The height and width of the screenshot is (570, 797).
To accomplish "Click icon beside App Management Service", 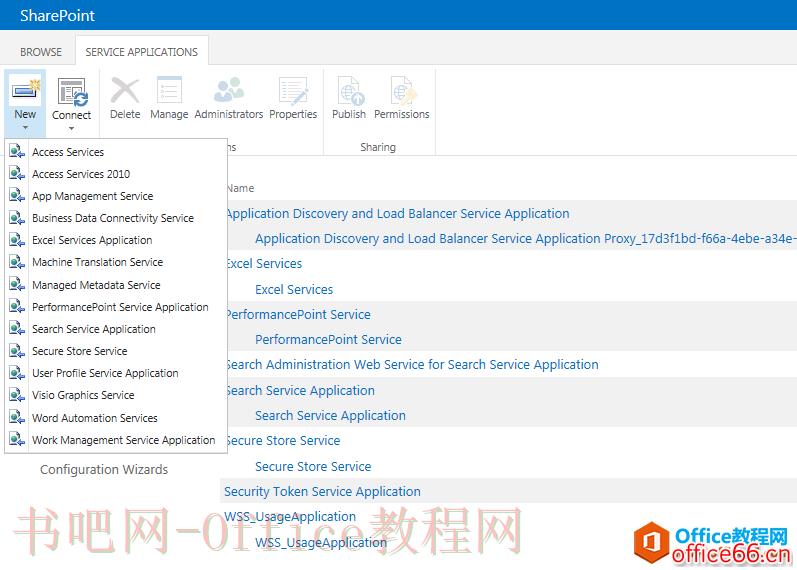I will pyautogui.click(x=17, y=195).
